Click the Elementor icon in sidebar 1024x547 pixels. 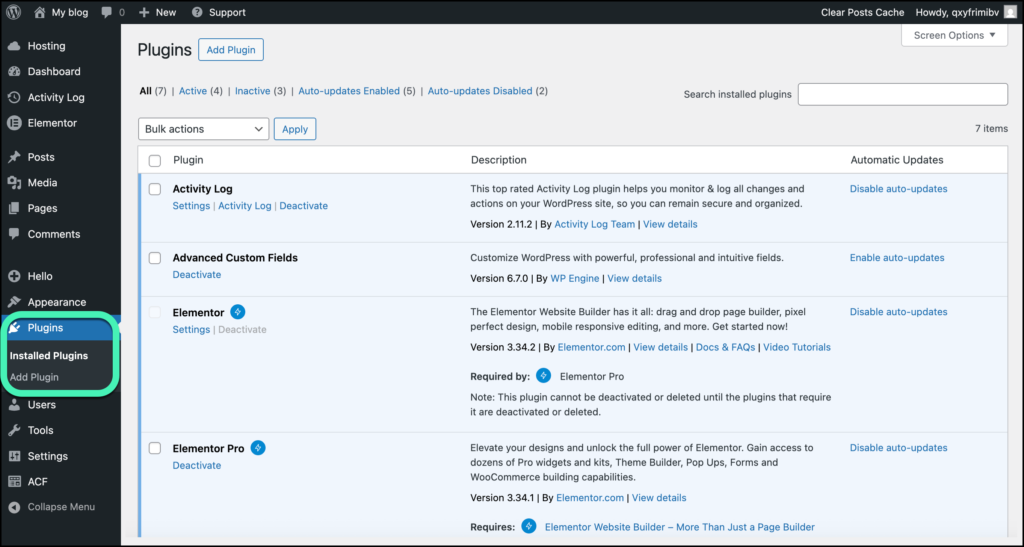click(14, 123)
